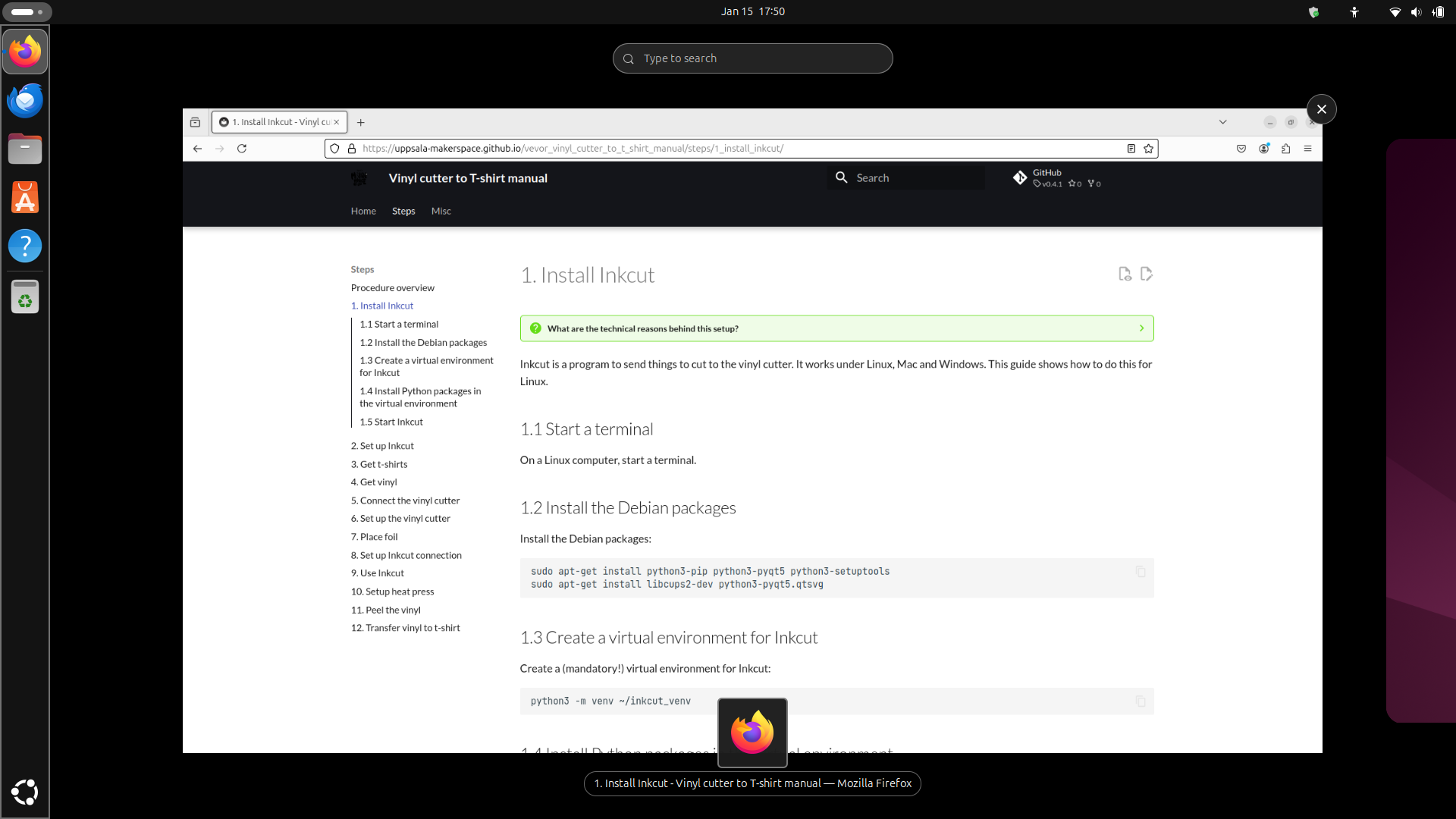Open the recent browsing tab list button

tap(195, 122)
